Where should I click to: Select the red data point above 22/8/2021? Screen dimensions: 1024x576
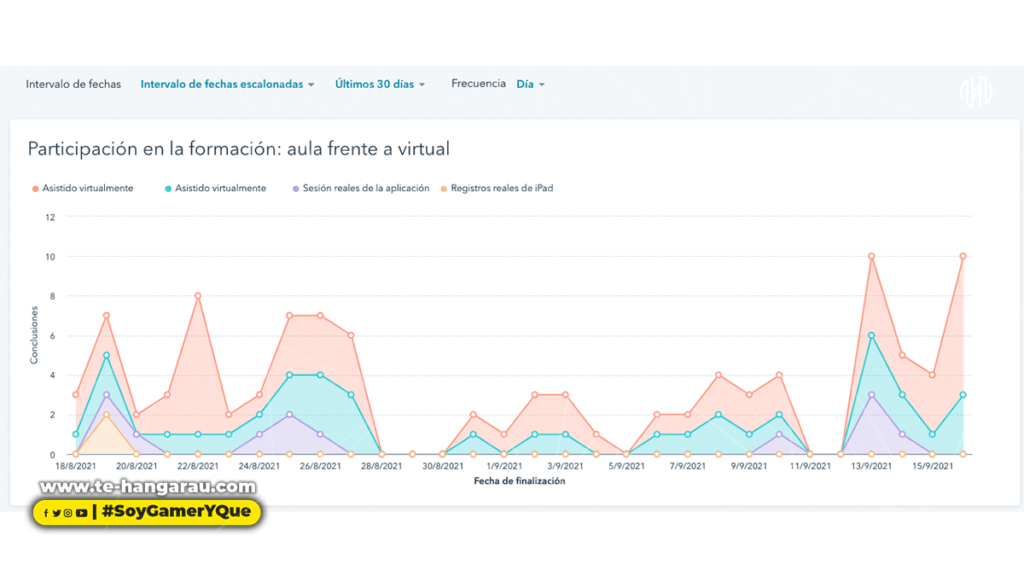click(x=198, y=296)
